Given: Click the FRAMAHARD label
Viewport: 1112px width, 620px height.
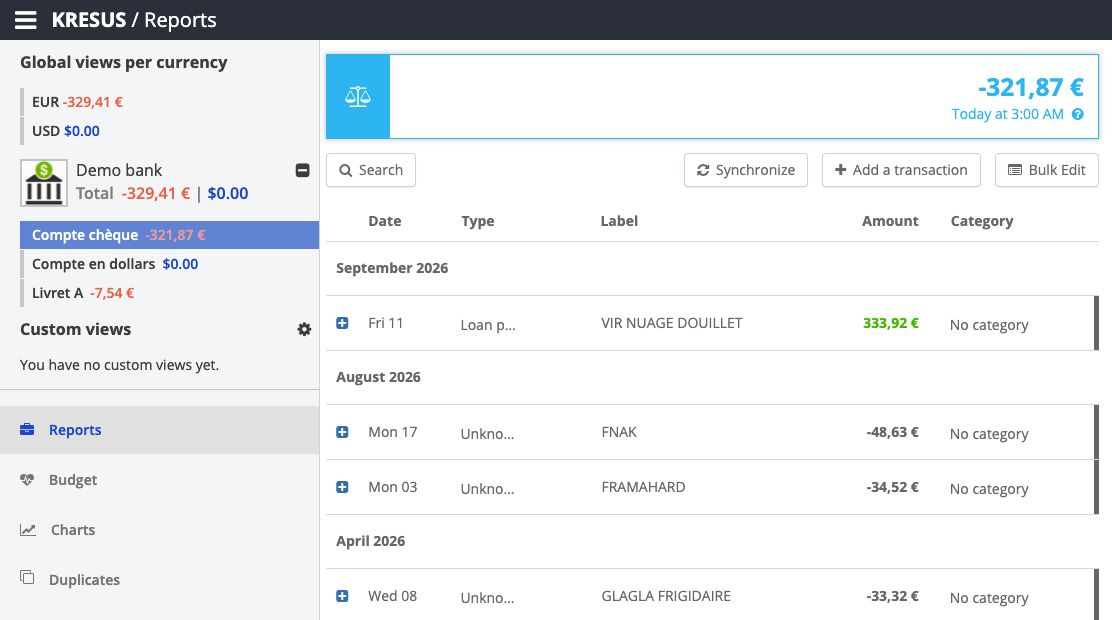Looking at the screenshot, I should (x=643, y=487).
